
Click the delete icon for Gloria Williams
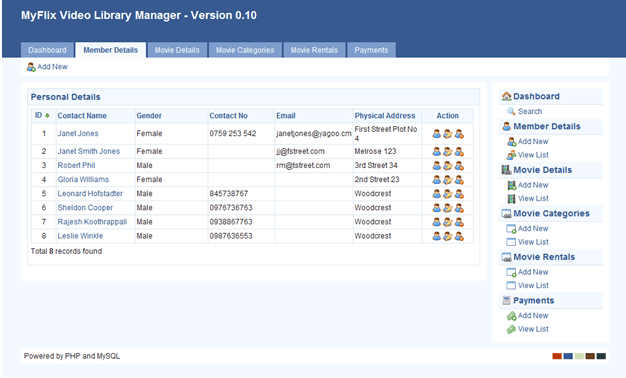[459, 180]
